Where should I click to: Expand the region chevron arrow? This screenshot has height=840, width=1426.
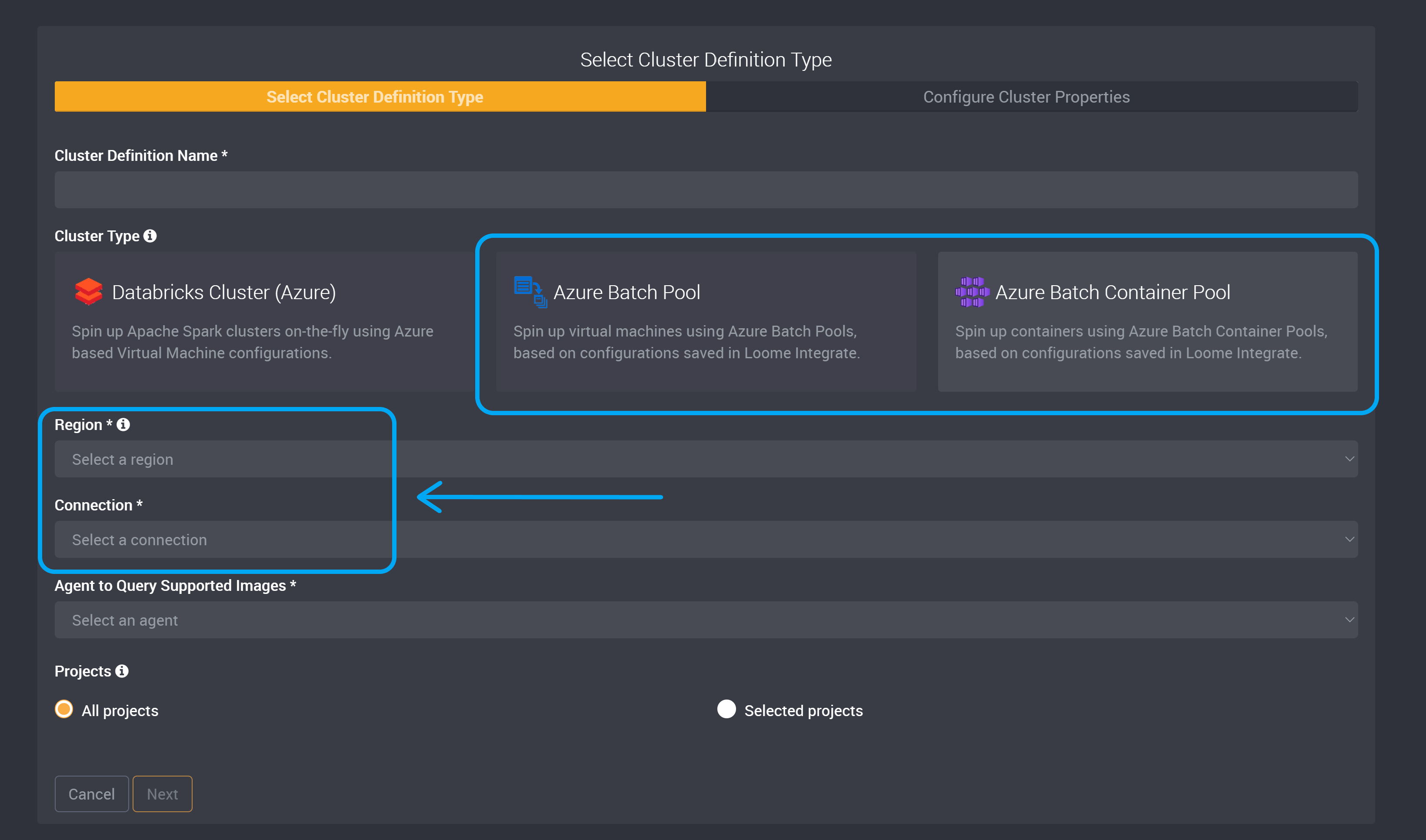tap(1349, 459)
